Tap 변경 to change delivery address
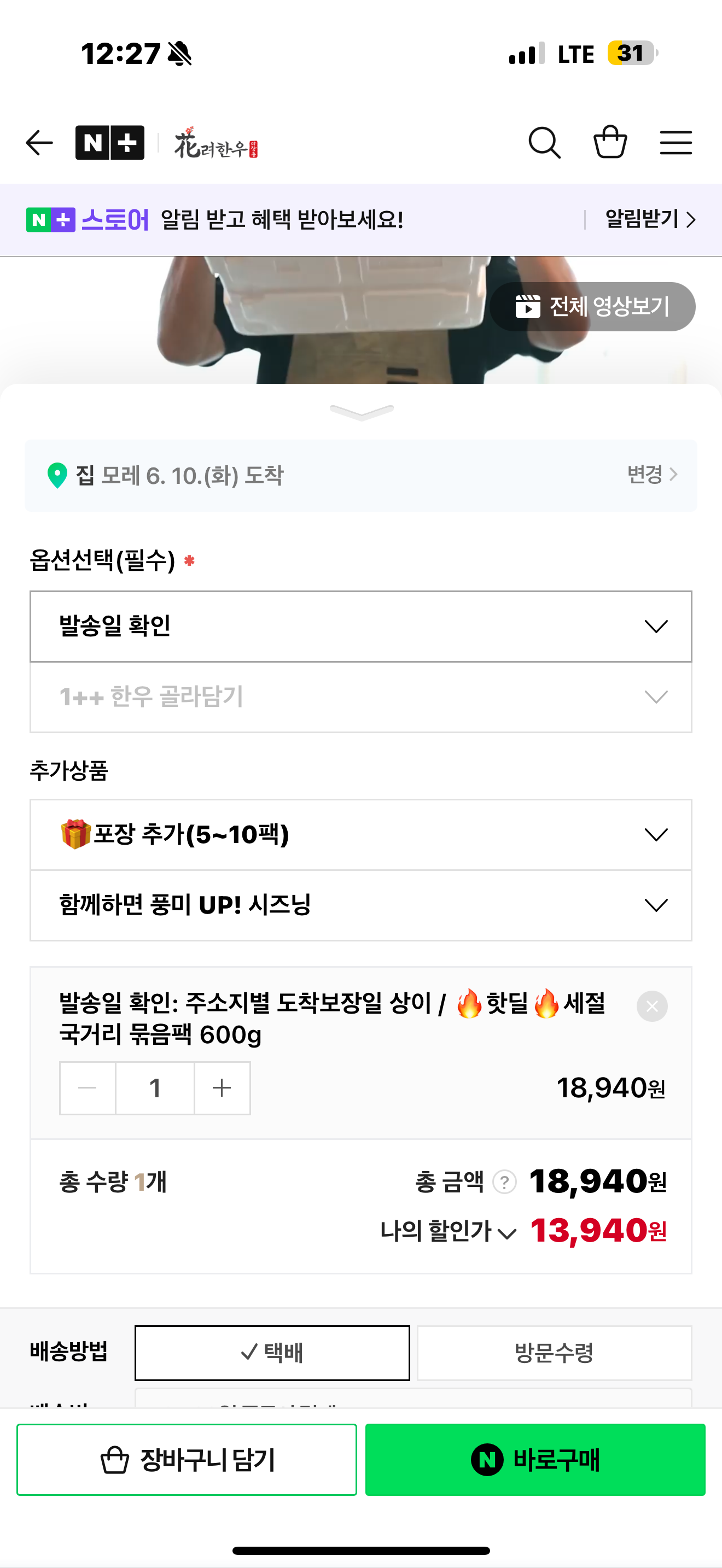722x1568 pixels. pos(652,474)
